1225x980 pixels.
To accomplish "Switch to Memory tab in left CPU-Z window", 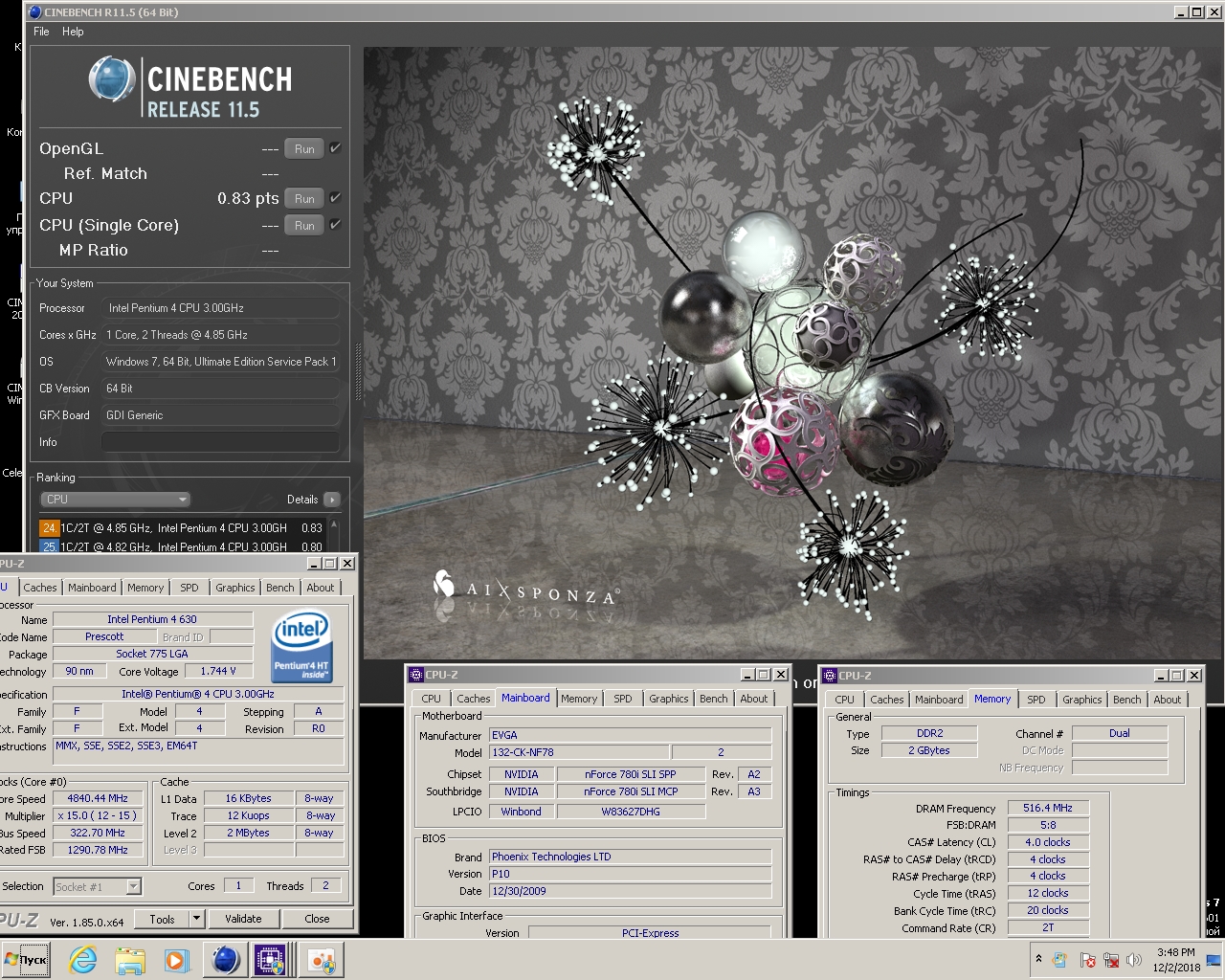I will pos(145,588).
